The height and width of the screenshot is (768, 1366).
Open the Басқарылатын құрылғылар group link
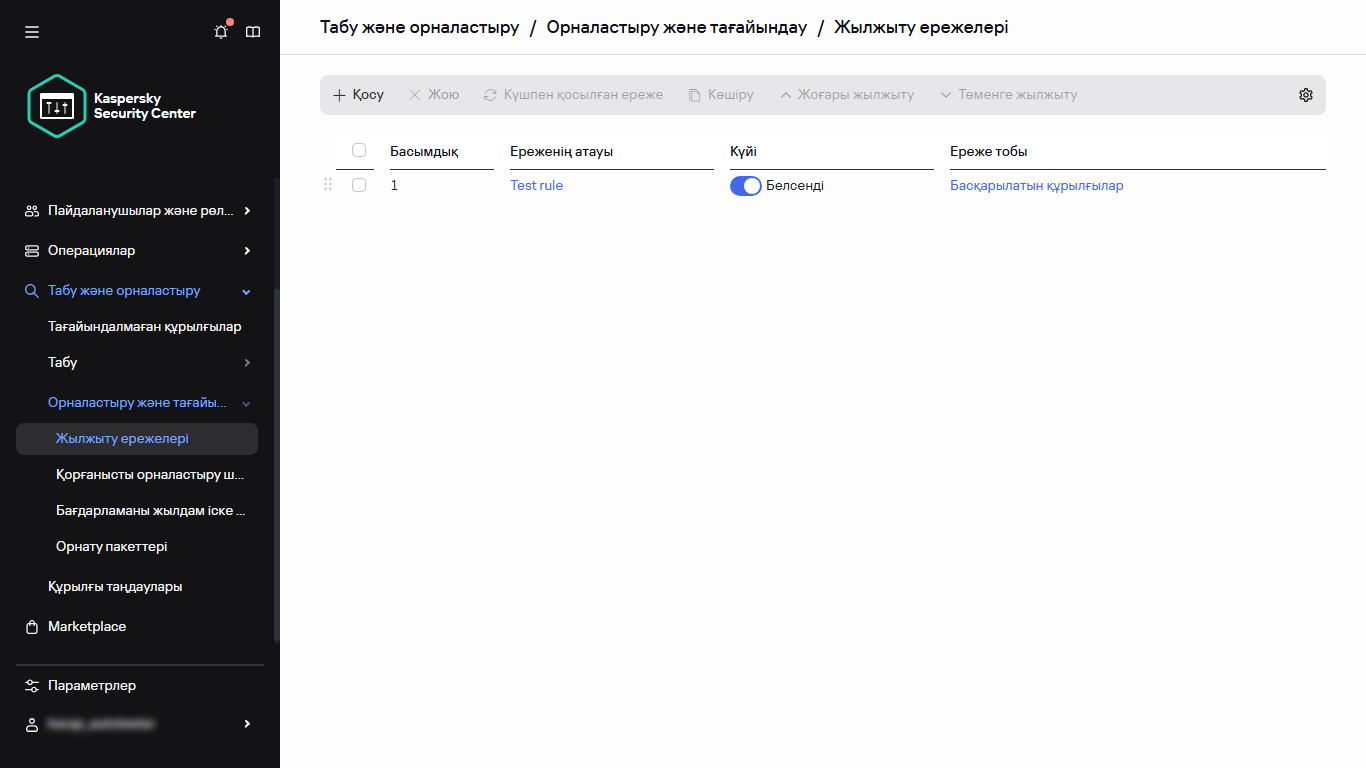[x=1036, y=186]
